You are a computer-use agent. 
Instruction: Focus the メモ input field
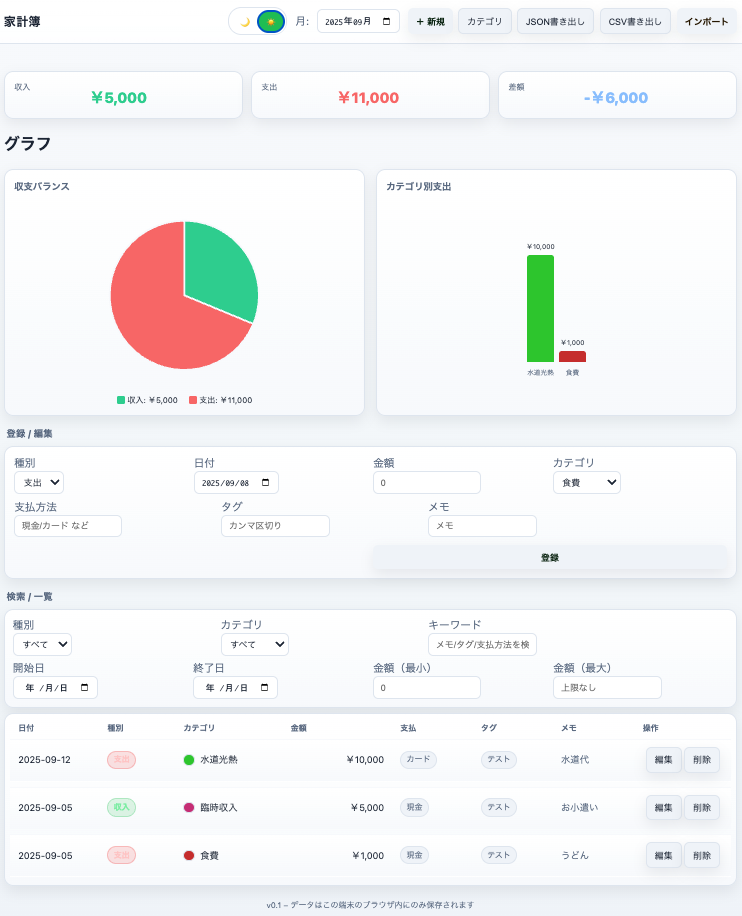(x=483, y=526)
